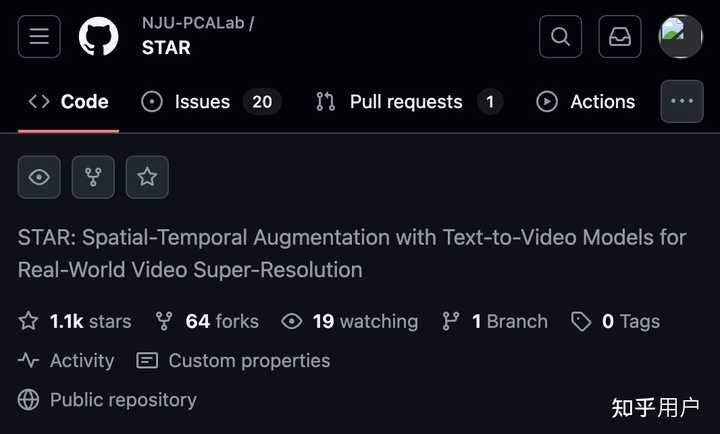Screen dimensions: 720x434
Task: Show the 19 watching users
Action: tap(350, 321)
